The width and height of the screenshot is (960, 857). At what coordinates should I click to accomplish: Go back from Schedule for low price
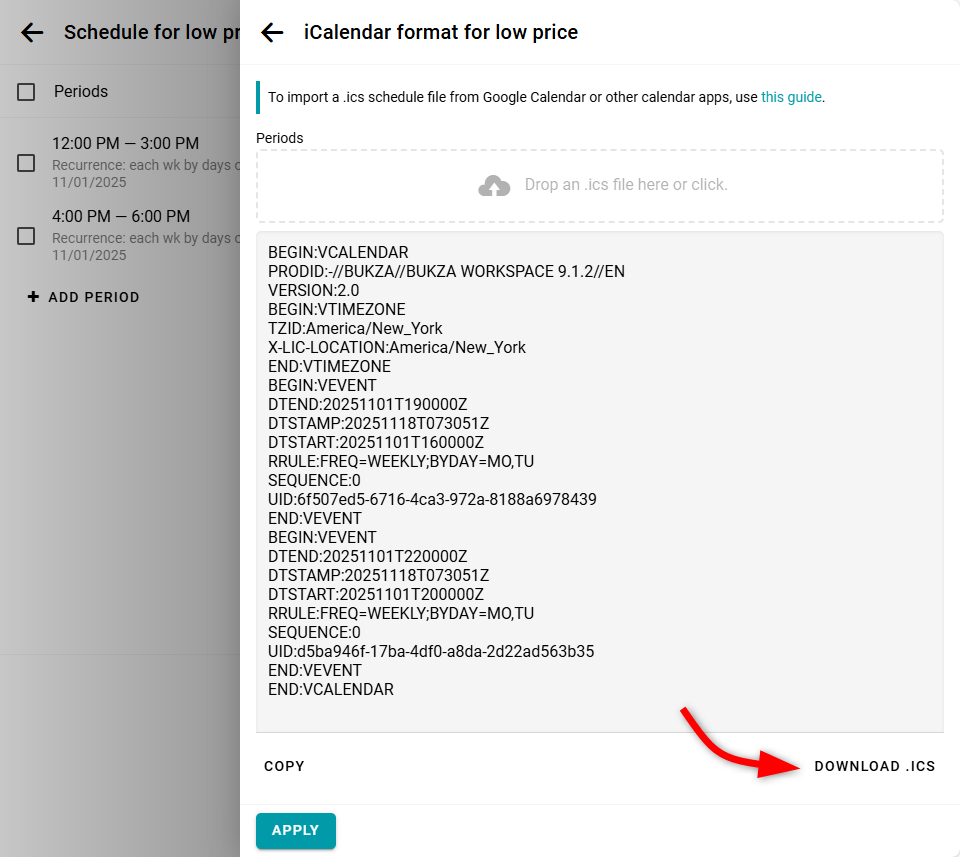32,33
